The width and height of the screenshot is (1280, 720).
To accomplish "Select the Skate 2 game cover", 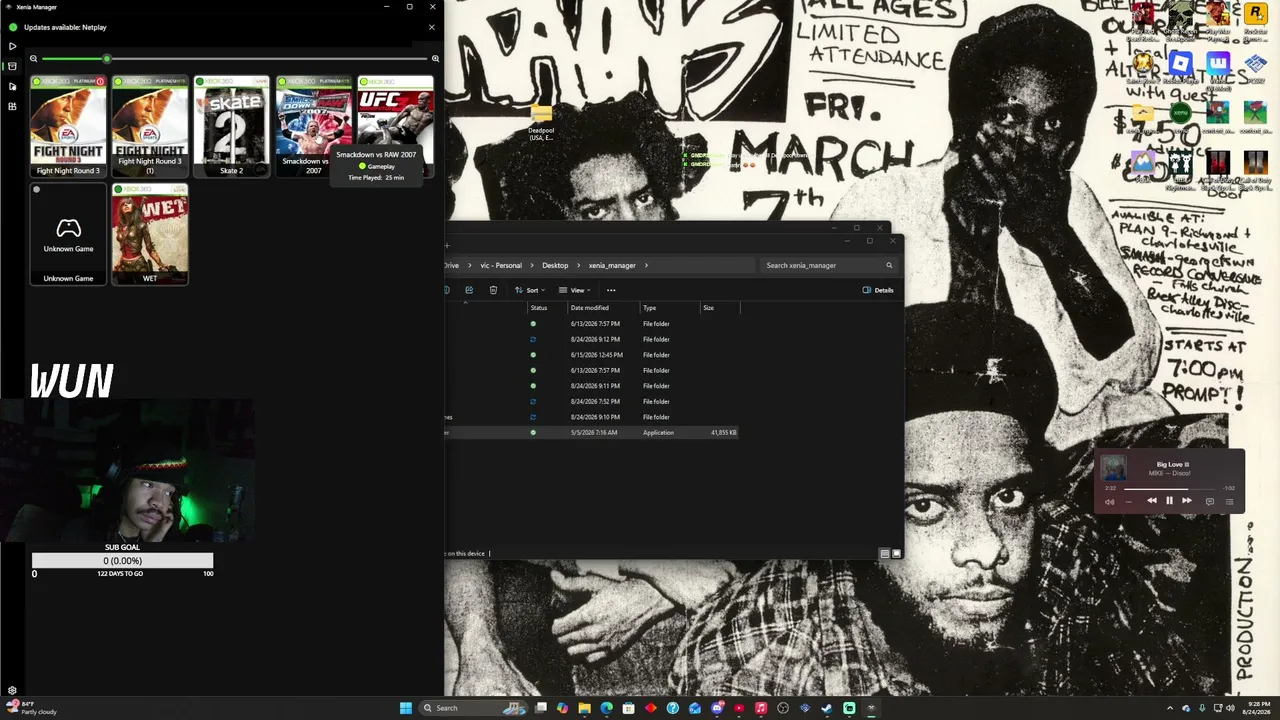I will pyautogui.click(x=232, y=126).
